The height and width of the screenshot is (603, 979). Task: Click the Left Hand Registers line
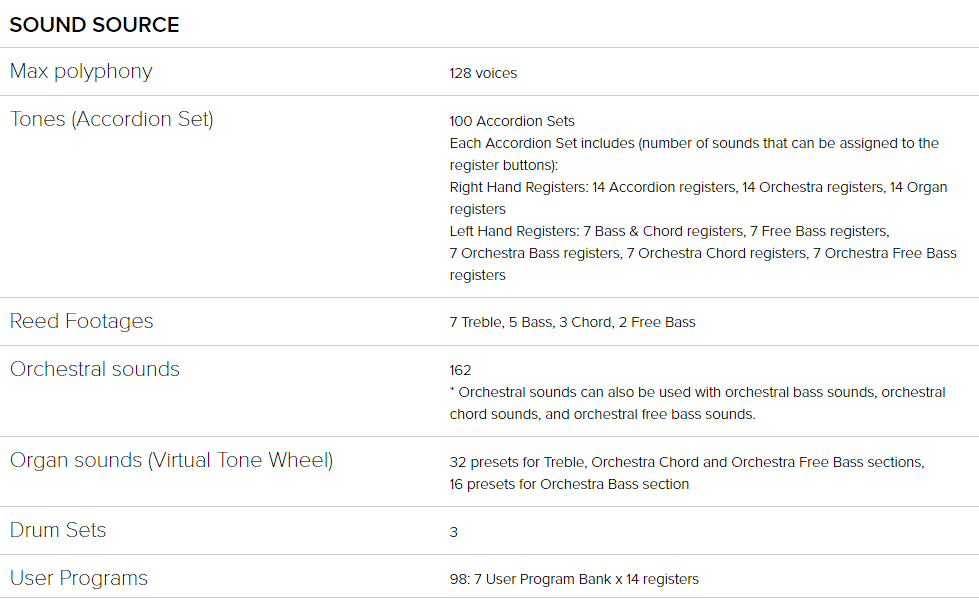pyautogui.click(x=669, y=231)
